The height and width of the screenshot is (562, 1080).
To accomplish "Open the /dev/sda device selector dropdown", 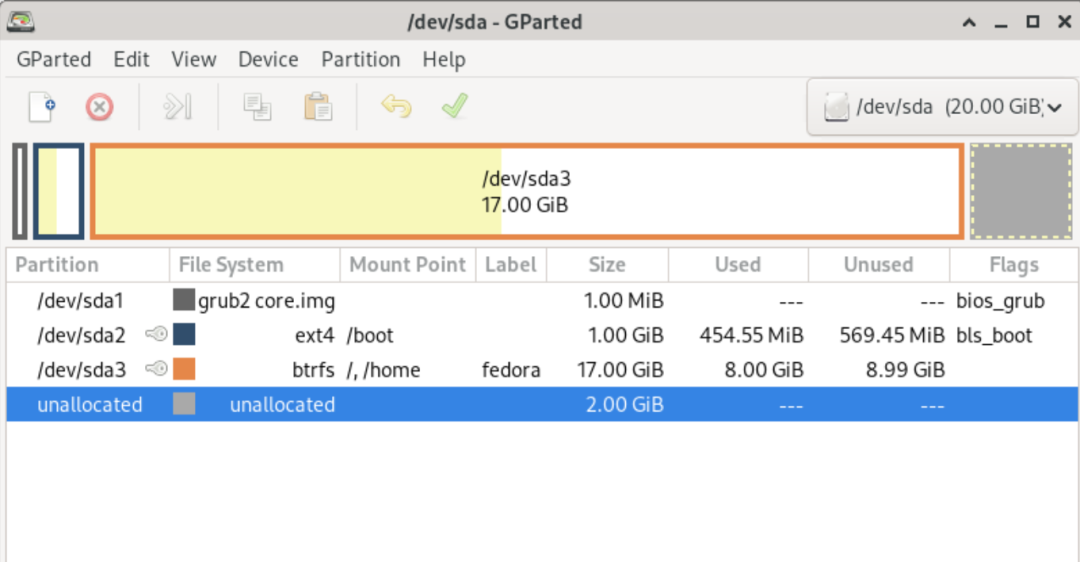I will [x=942, y=107].
